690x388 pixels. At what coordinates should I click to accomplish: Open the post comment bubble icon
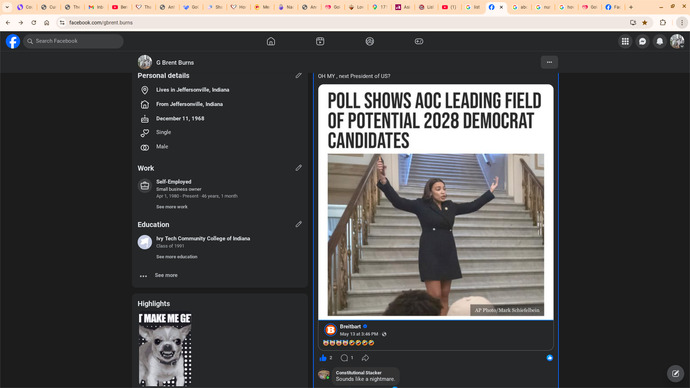[x=344, y=358]
